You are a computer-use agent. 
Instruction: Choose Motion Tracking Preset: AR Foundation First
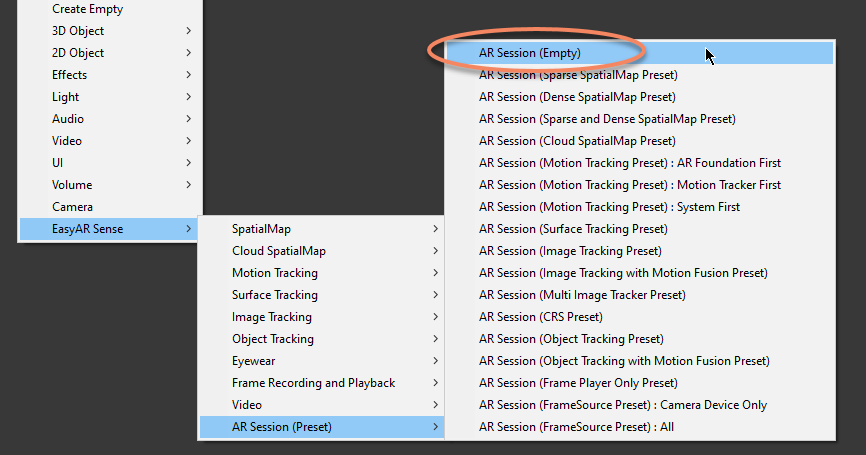pos(630,163)
